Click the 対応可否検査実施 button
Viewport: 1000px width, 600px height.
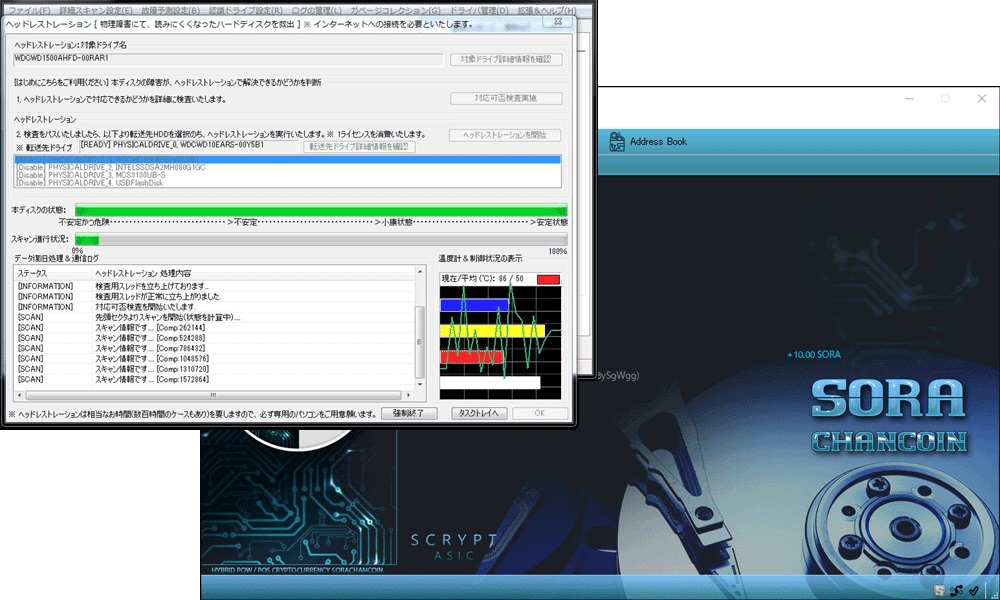(x=506, y=98)
